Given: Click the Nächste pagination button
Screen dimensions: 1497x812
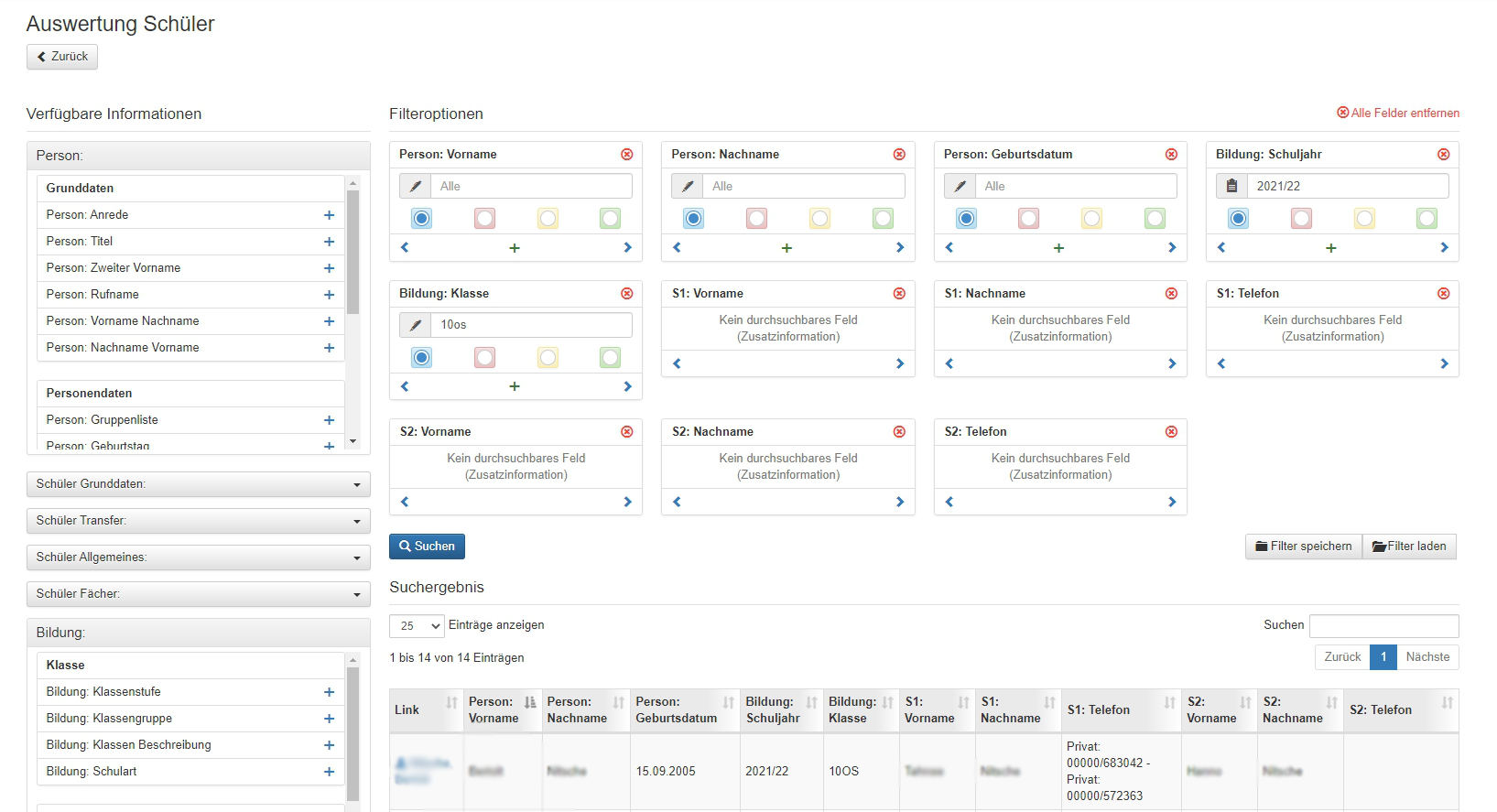Looking at the screenshot, I should pyautogui.click(x=1427, y=657).
